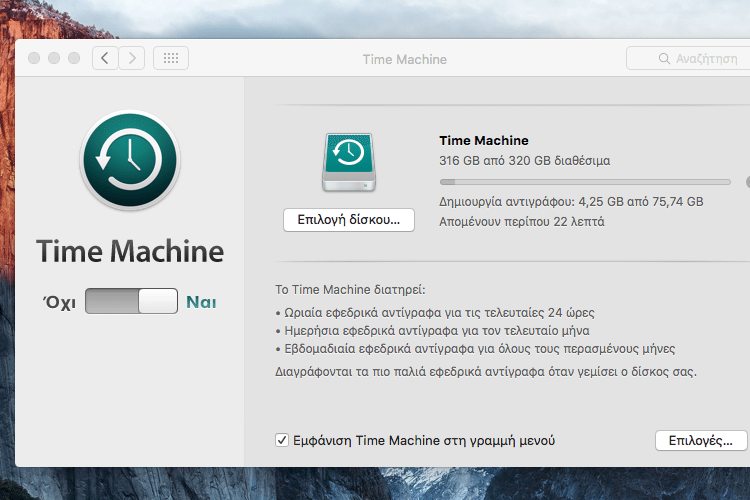750x500 pixels.
Task: Click the Όχι label beside the switch
Action: pyautogui.click(x=59, y=302)
